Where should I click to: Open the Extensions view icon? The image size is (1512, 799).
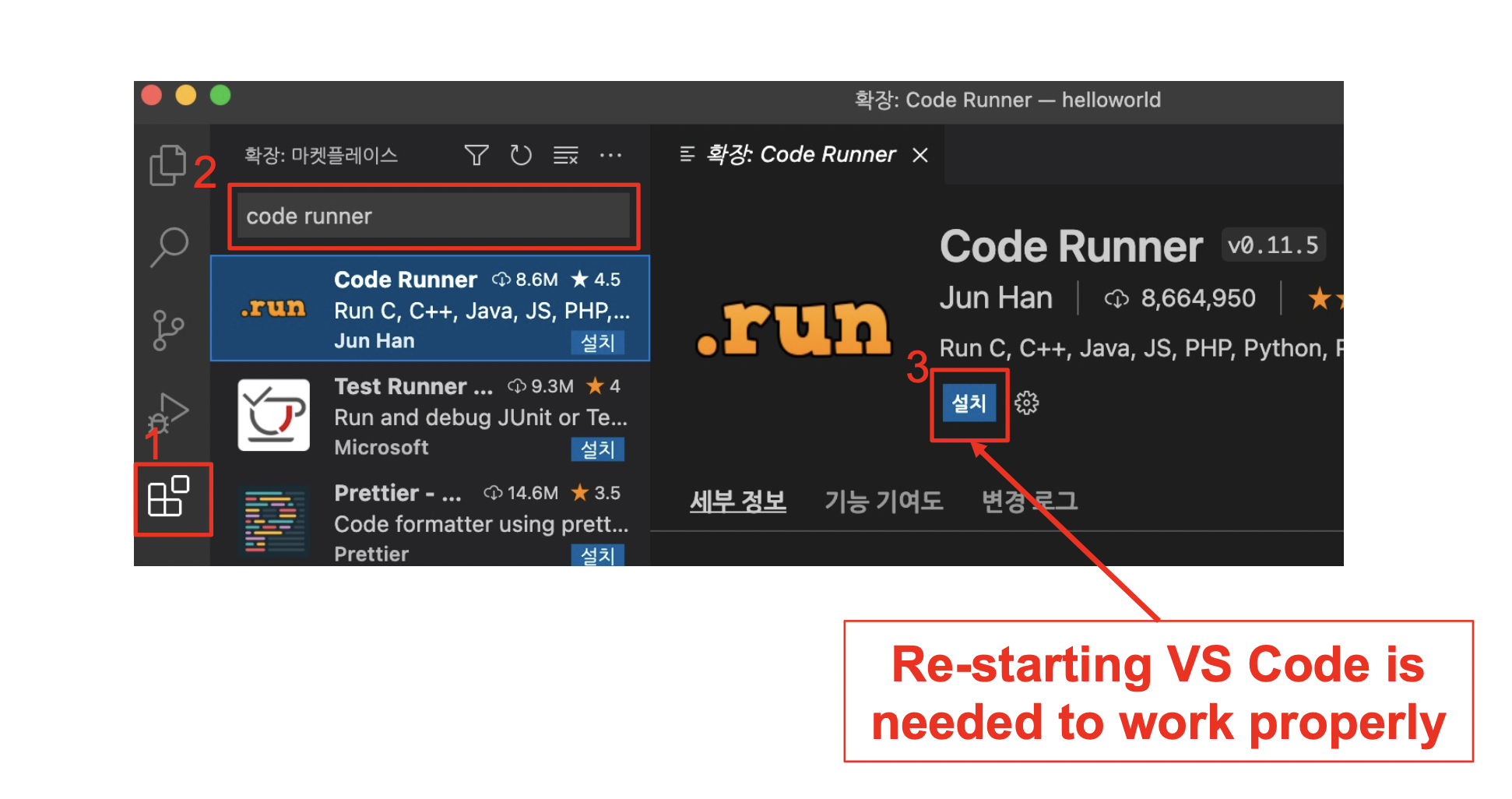tap(169, 497)
